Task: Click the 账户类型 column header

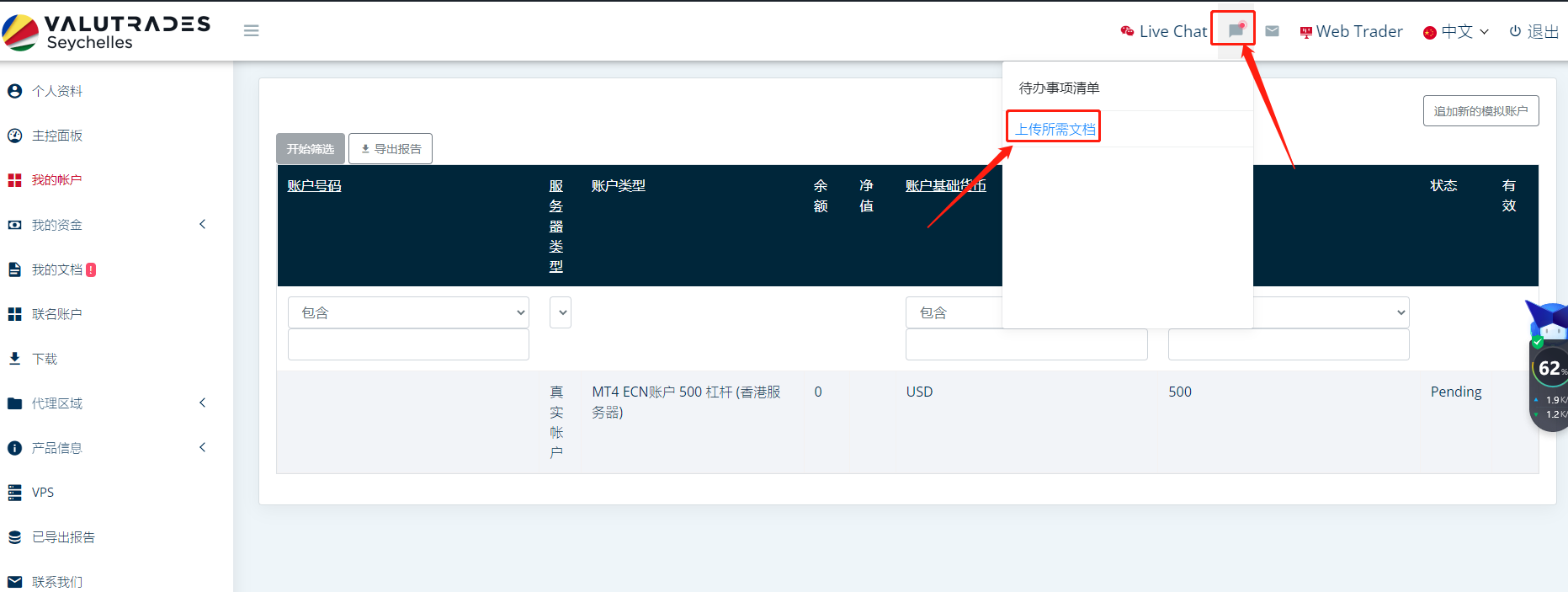Action: tap(619, 186)
